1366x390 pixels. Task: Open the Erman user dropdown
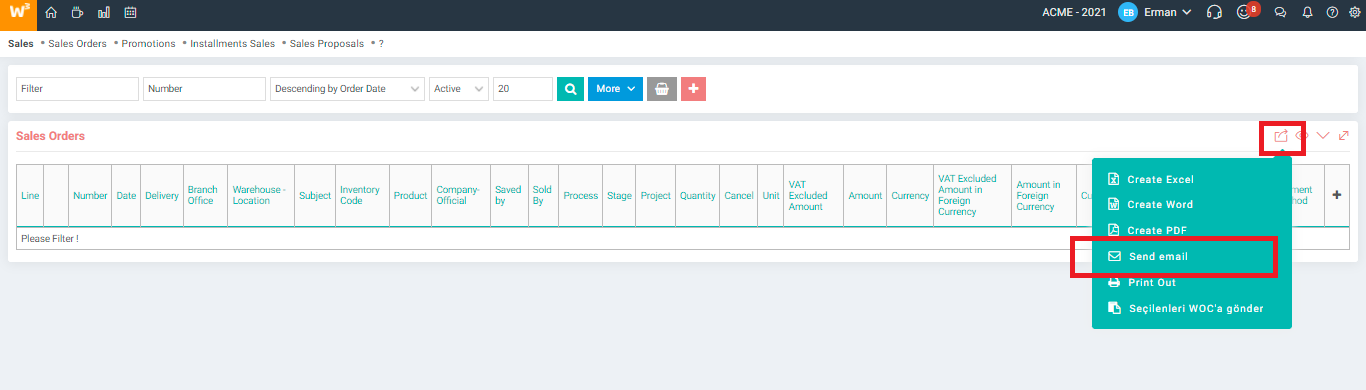point(1168,13)
